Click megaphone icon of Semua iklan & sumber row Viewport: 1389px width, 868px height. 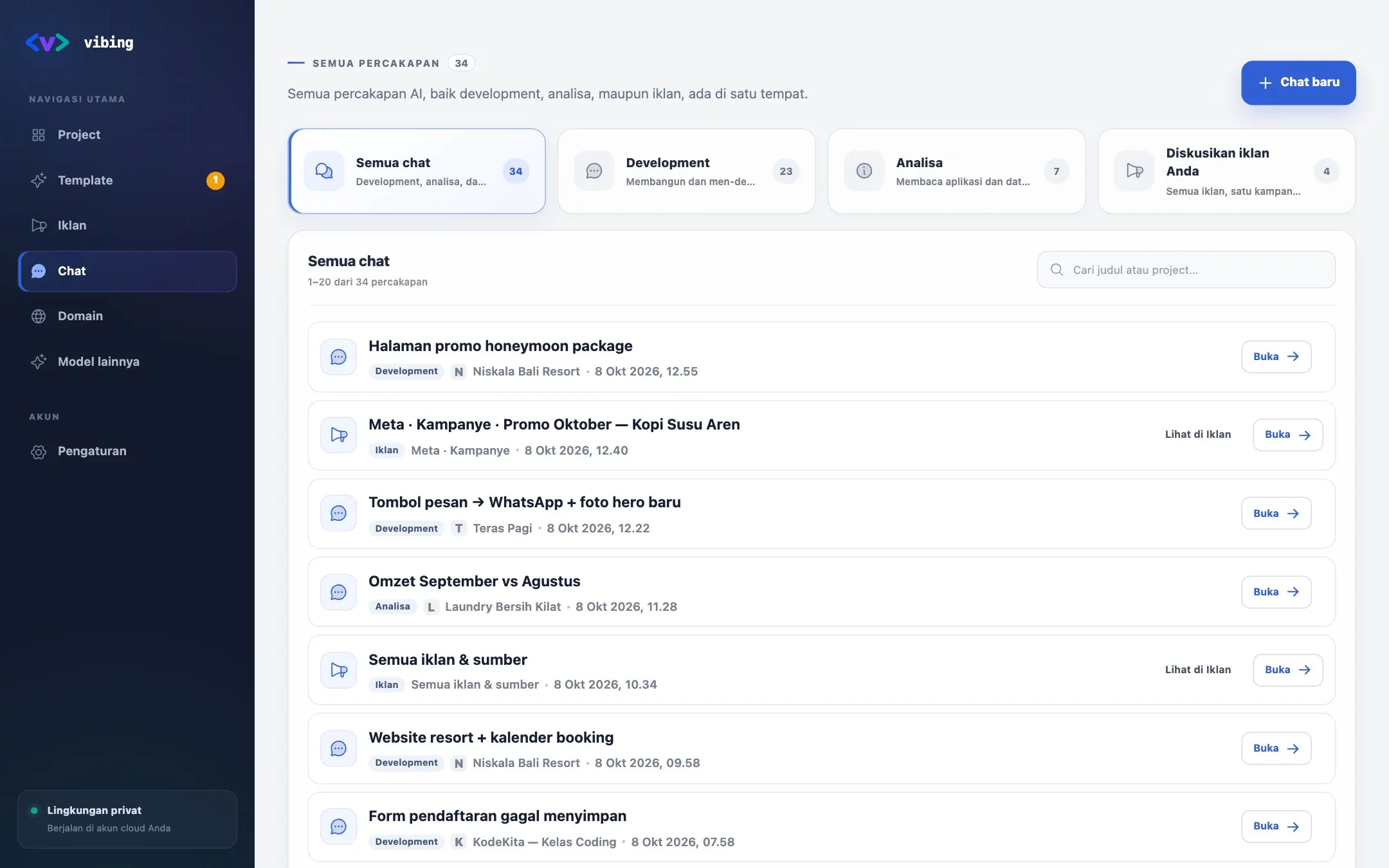pos(339,671)
